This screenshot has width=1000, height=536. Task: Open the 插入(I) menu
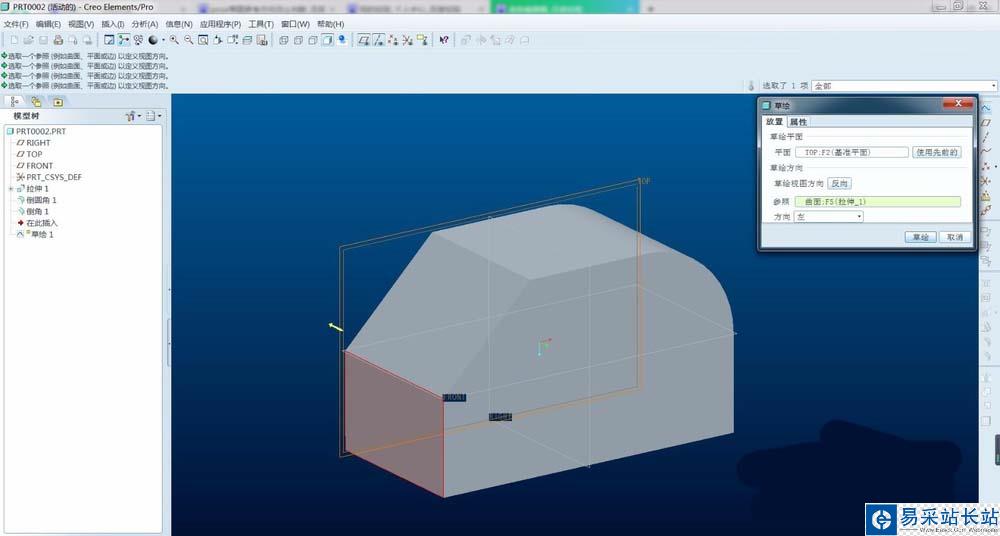coord(113,24)
